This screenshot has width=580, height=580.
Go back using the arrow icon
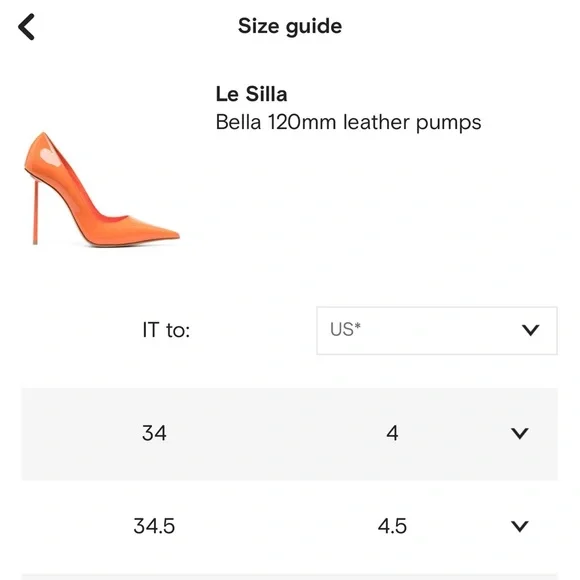pos(26,27)
